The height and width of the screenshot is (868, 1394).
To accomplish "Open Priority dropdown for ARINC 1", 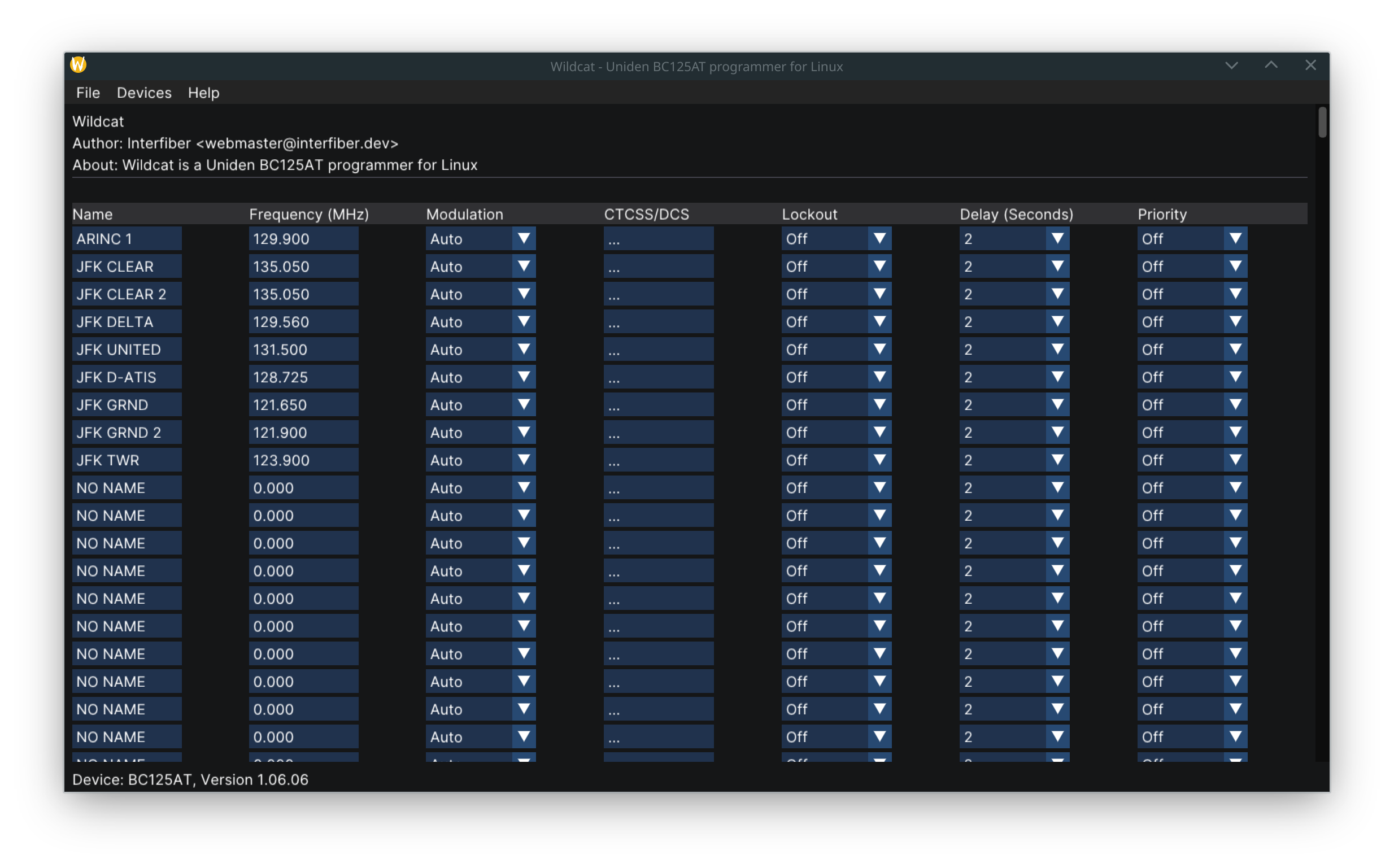I will click(1192, 238).
